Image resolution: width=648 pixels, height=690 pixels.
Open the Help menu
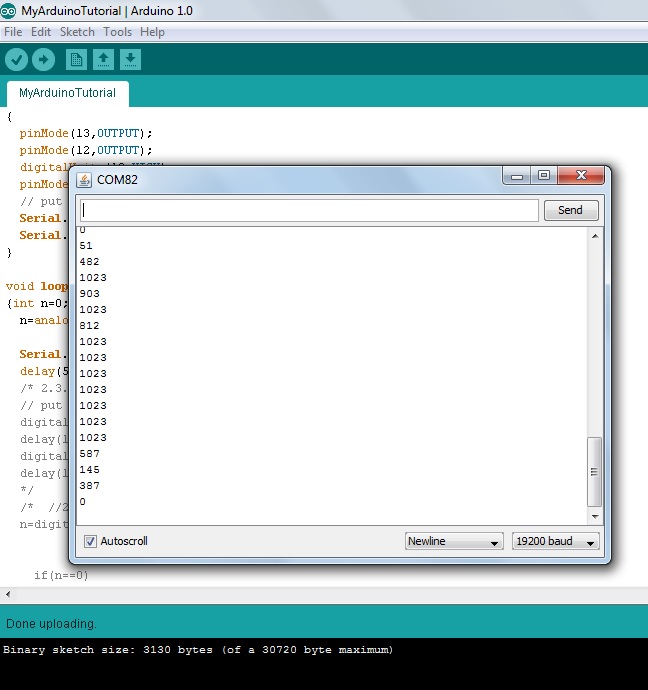[152, 32]
